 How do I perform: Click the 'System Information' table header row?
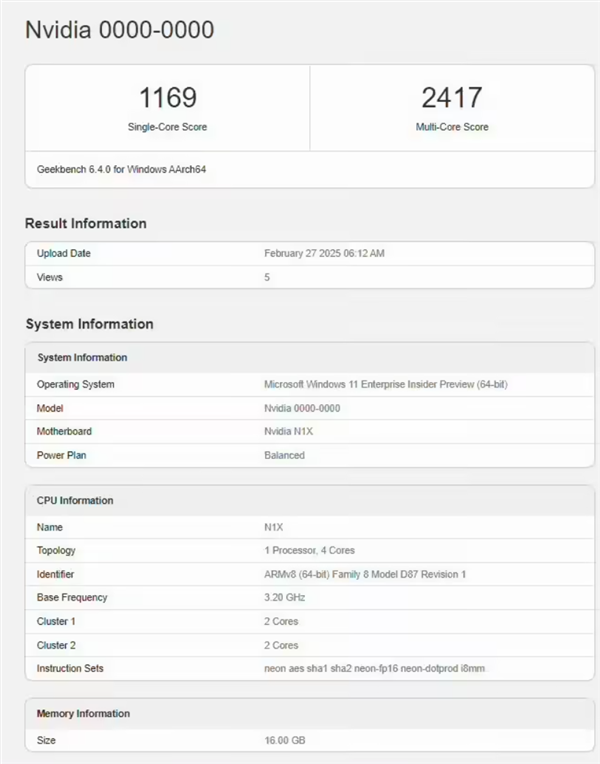pos(310,358)
